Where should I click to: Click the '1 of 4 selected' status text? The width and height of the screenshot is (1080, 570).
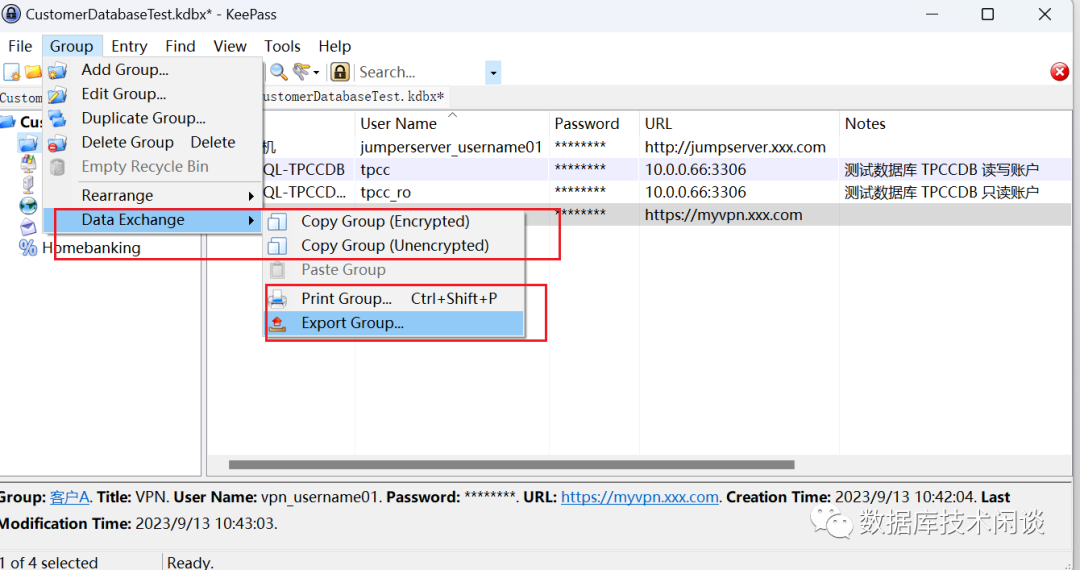tap(50, 562)
